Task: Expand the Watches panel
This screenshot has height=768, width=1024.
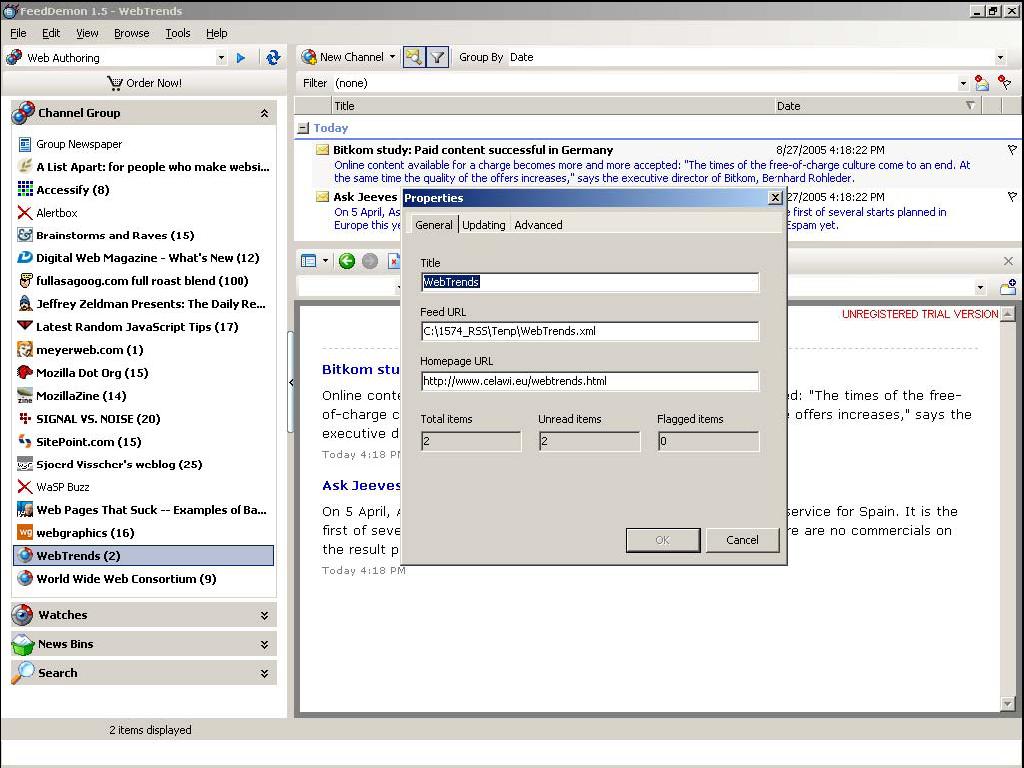Action: (x=264, y=615)
